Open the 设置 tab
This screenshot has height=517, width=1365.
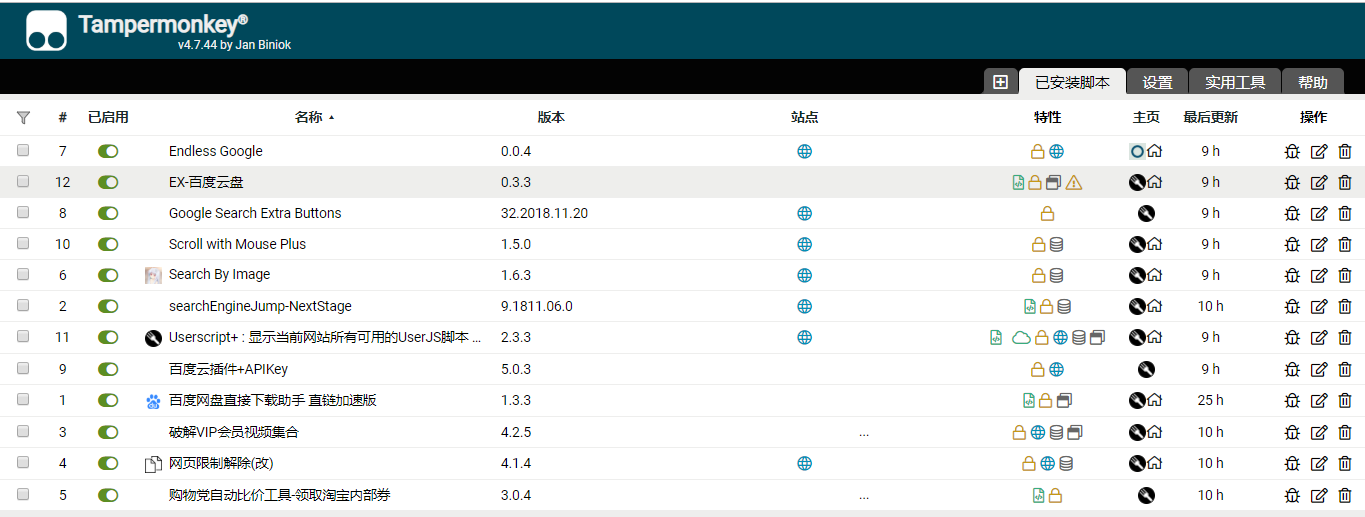coord(1158,82)
